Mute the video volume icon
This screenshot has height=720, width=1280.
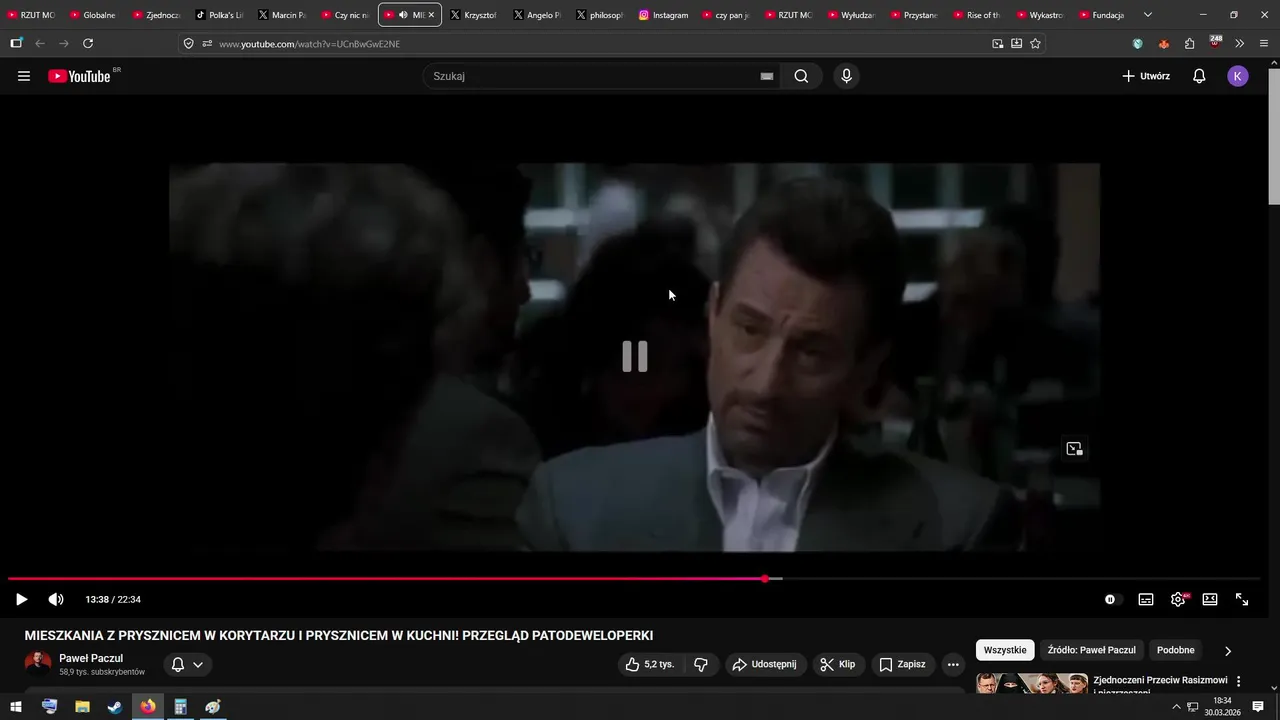(56, 599)
